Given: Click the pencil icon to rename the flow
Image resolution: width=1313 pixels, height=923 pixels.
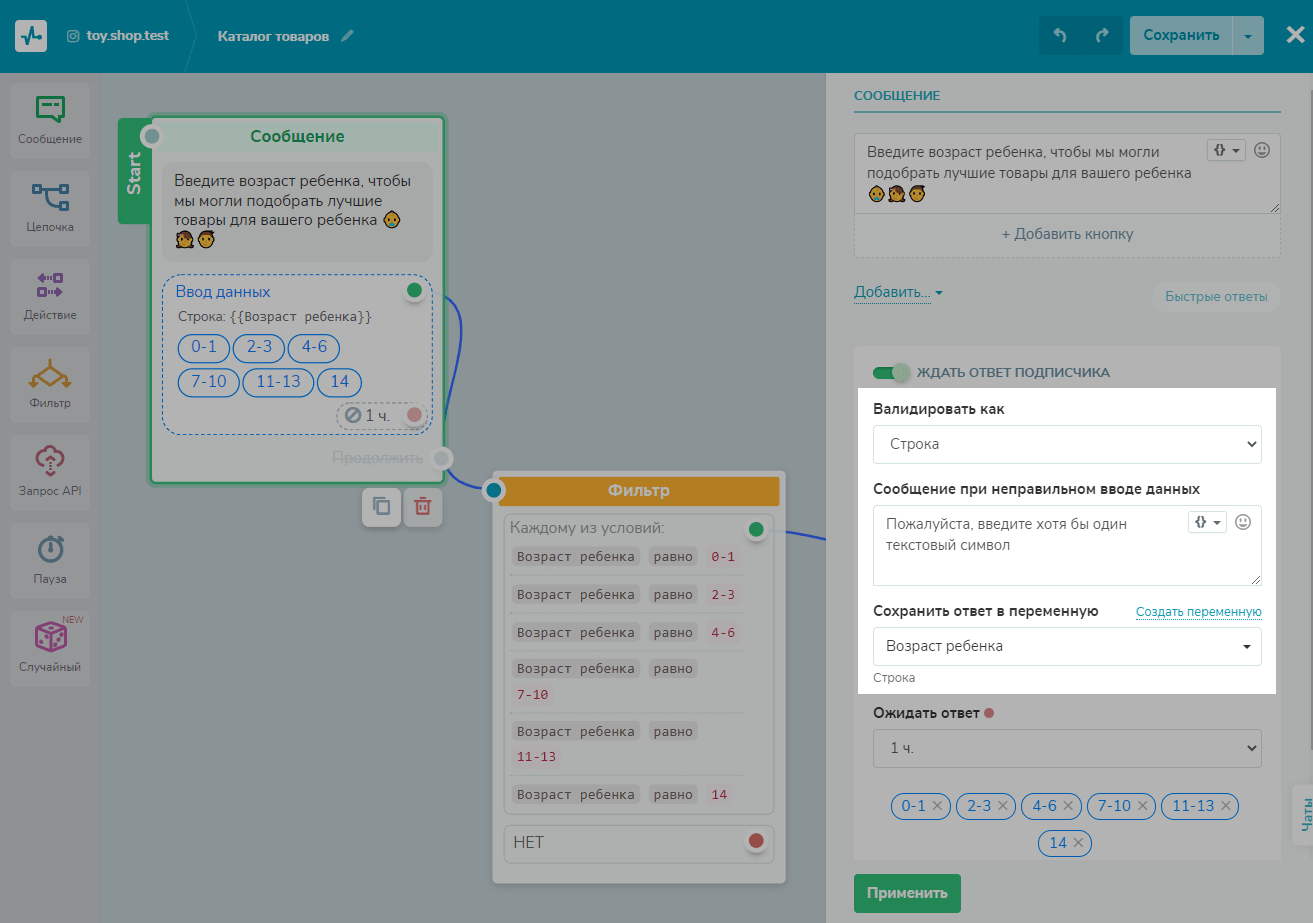Looking at the screenshot, I should coord(347,36).
